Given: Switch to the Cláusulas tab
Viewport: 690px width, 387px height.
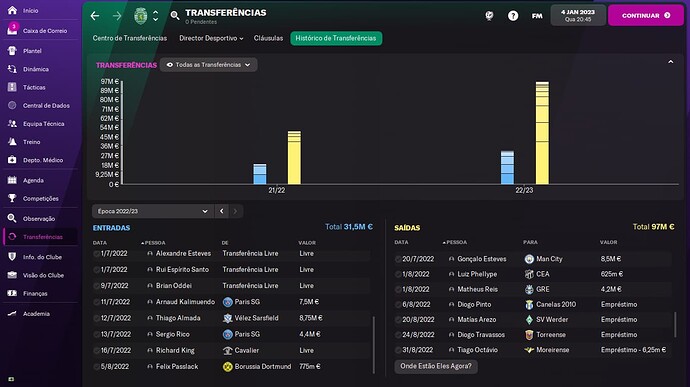Looking at the screenshot, I should (x=268, y=38).
